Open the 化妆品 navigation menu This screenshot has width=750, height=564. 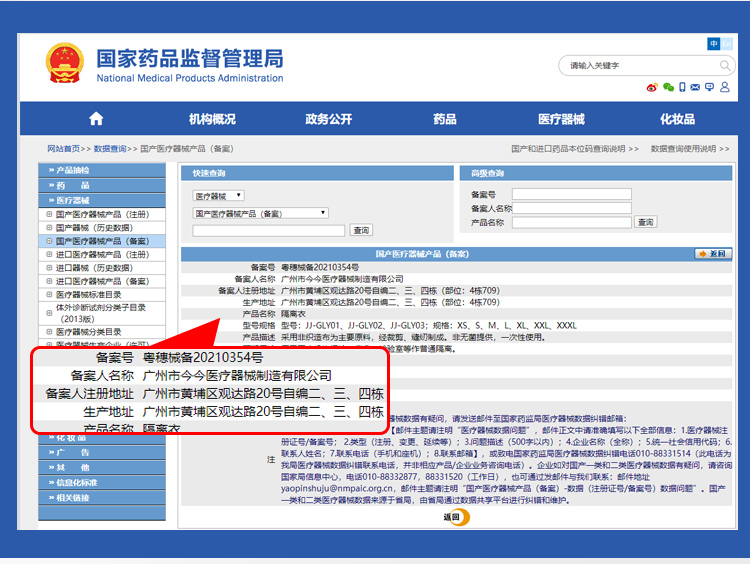677,119
